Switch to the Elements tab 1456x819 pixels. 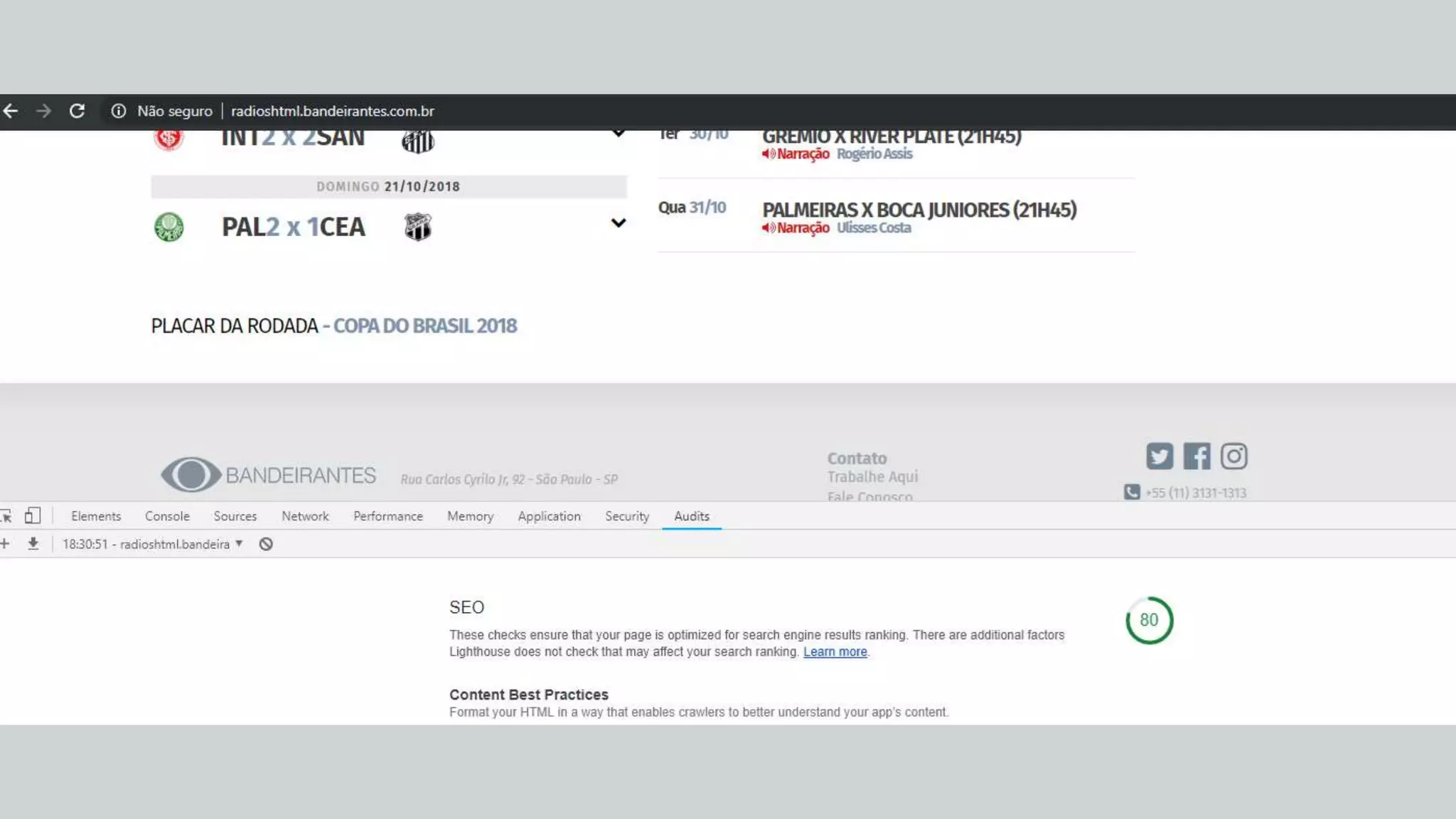[96, 516]
